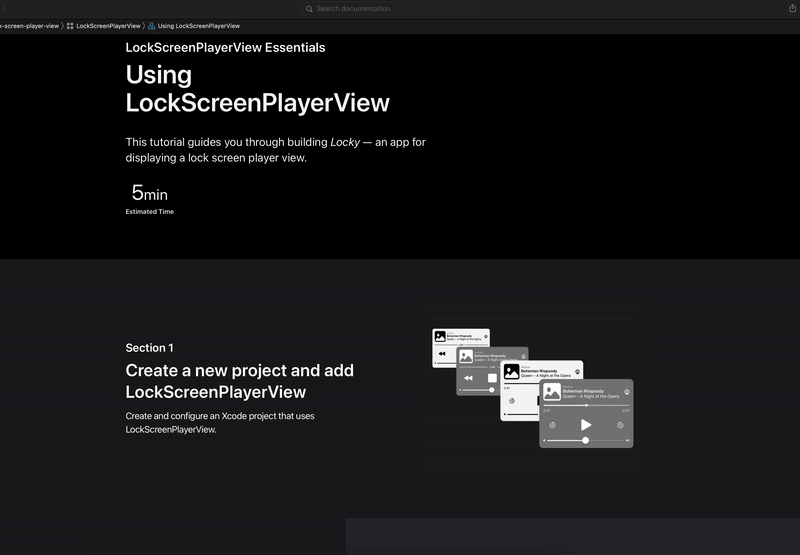800x555 pixels.
Task: Open the screen-player-view breadcrumb
Action: click(x=30, y=26)
